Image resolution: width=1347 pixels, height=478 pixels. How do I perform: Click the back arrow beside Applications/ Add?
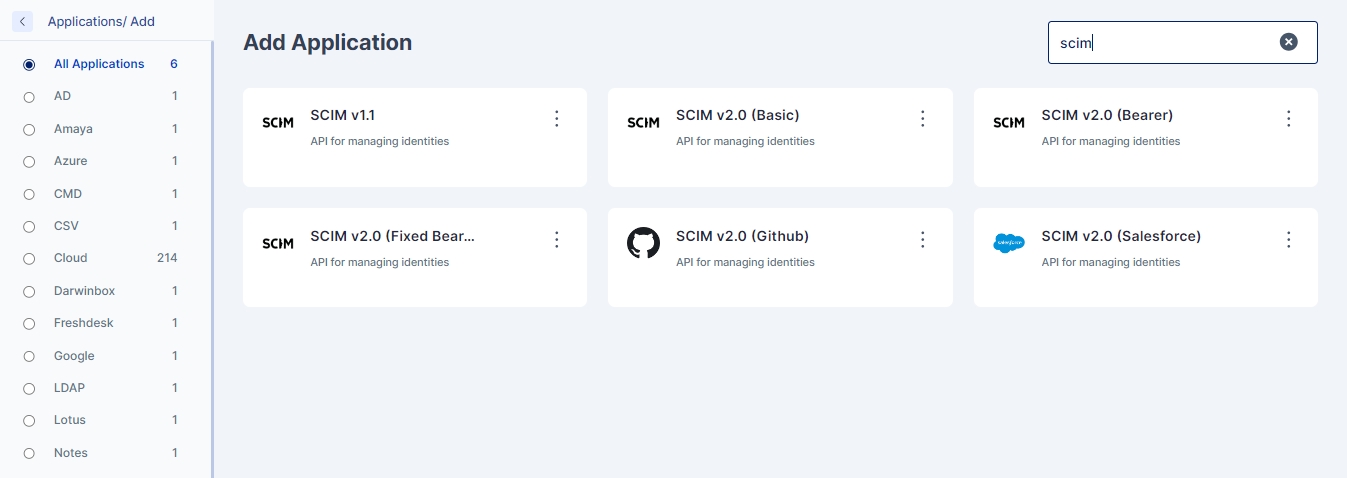click(23, 21)
